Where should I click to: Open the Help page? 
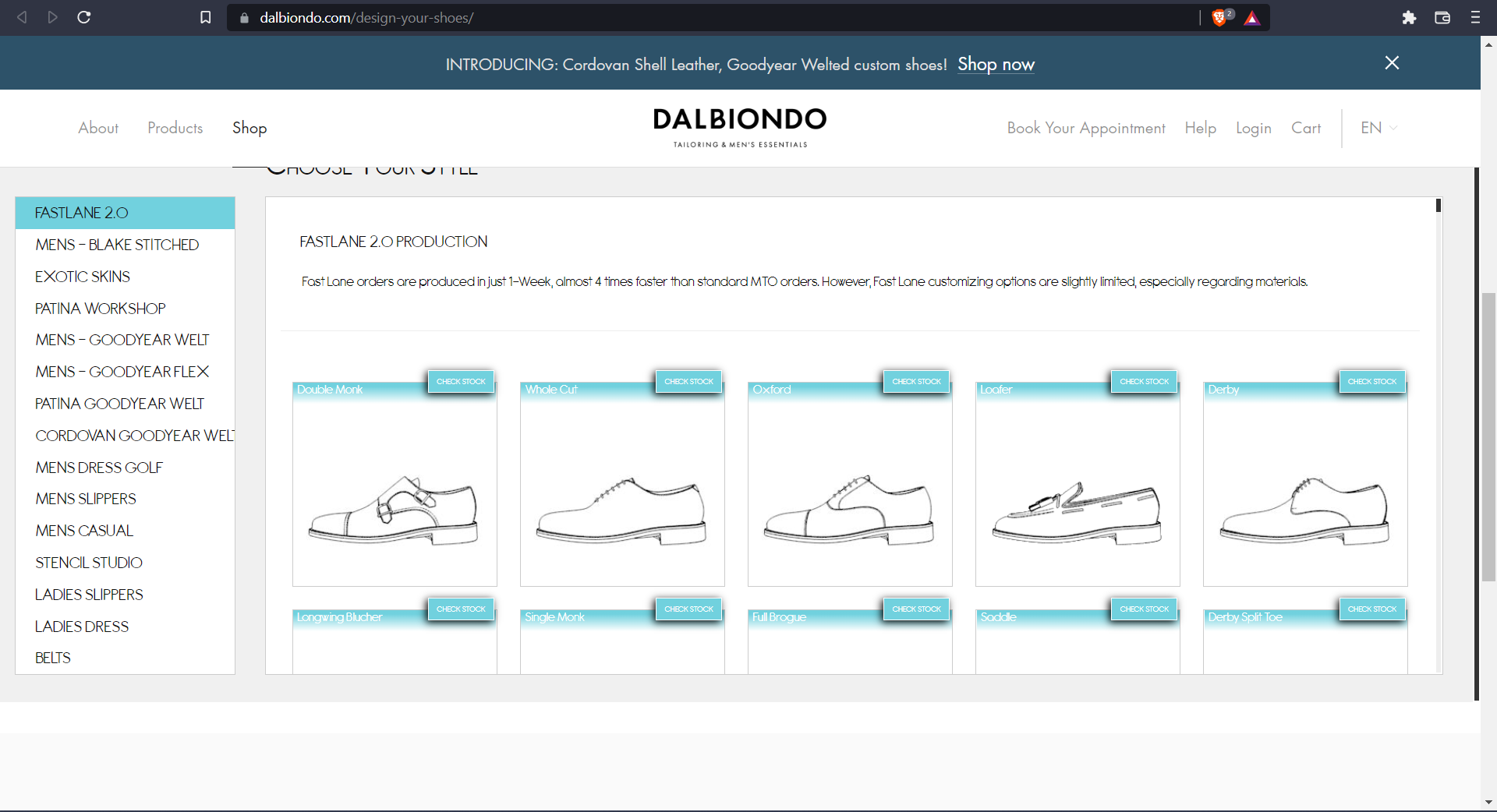pyautogui.click(x=1200, y=128)
